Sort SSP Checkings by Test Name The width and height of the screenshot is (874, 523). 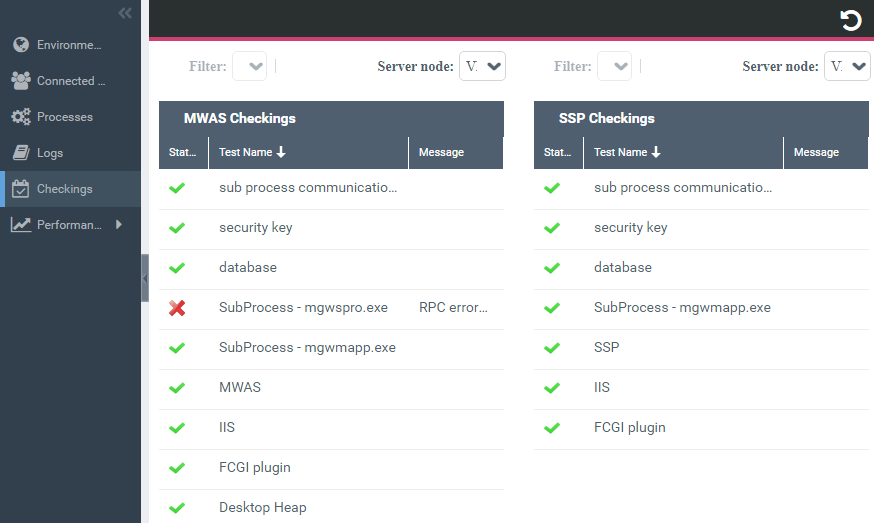[627, 153]
